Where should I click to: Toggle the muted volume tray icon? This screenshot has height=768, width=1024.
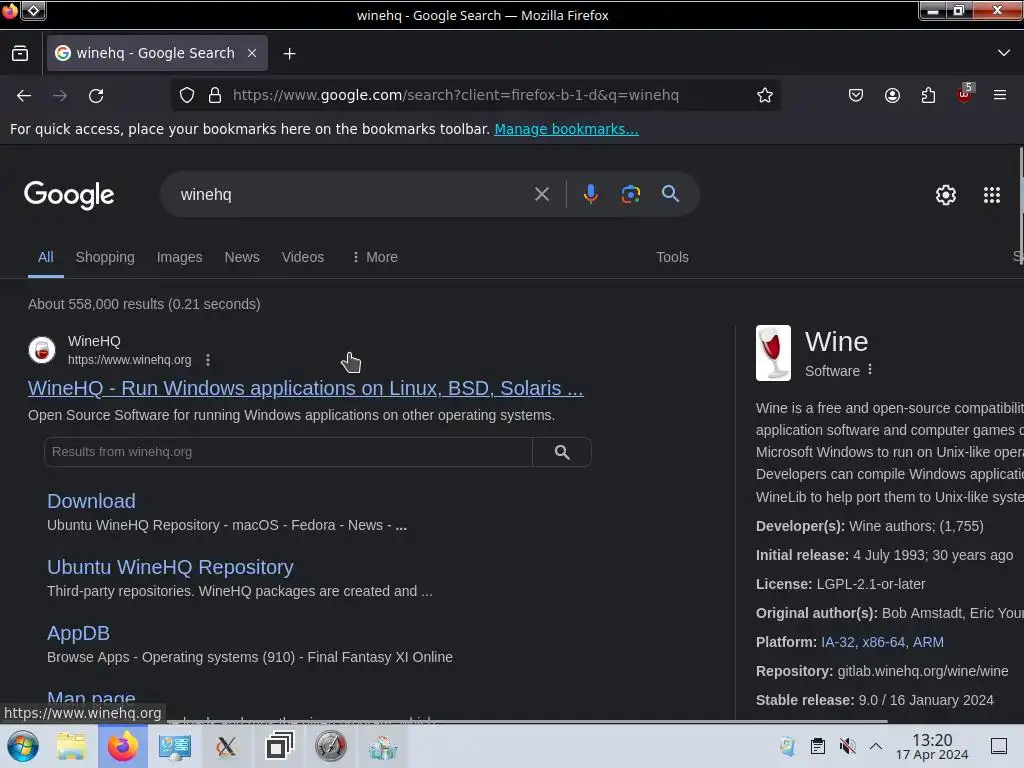847,746
